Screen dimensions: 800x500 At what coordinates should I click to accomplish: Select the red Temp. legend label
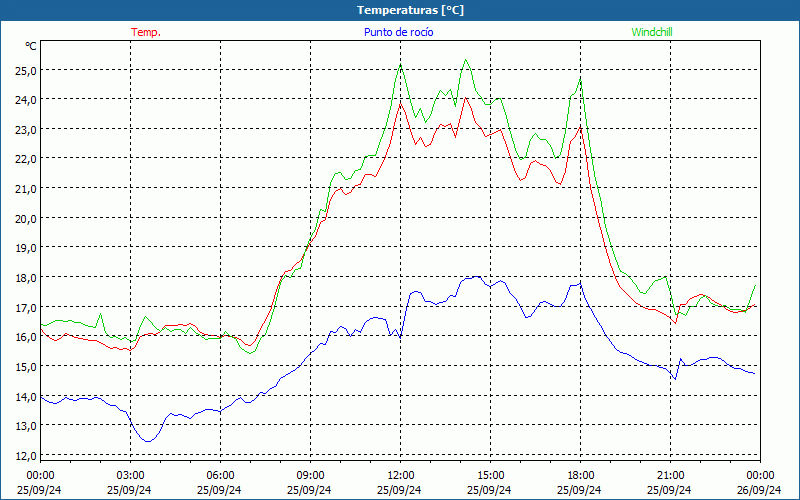[x=146, y=32]
